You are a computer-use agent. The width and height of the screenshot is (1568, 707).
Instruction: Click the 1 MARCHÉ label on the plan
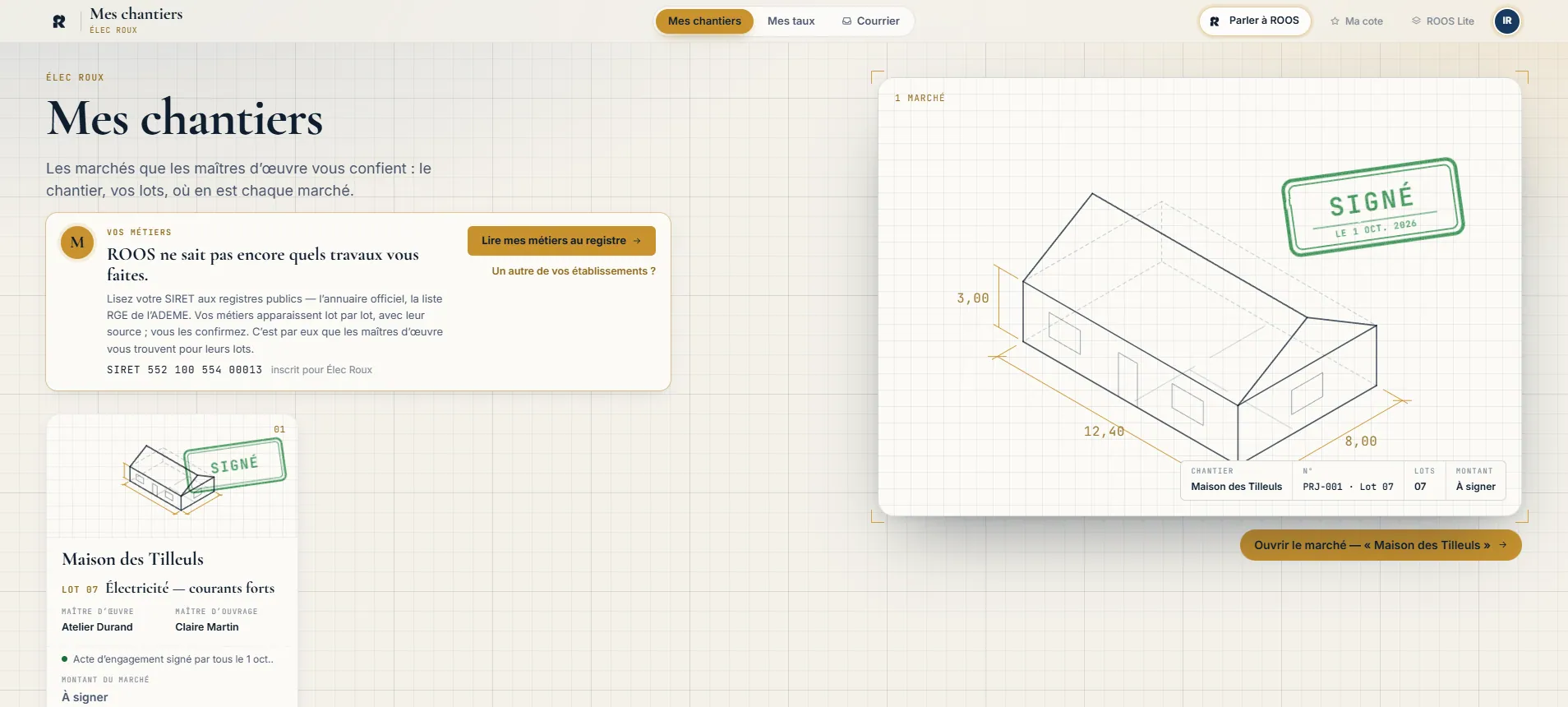[920, 98]
